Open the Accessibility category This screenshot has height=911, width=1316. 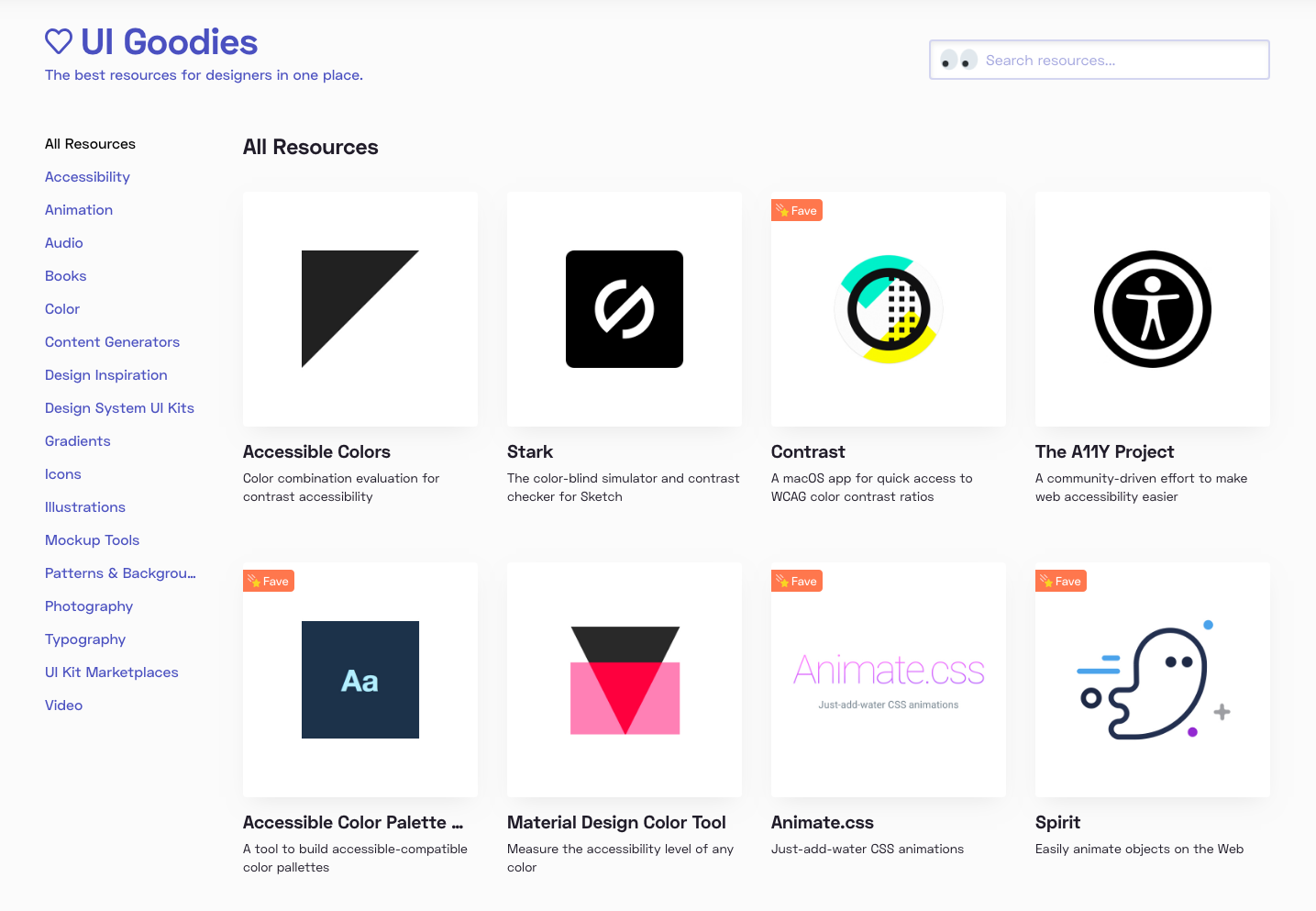[87, 177]
